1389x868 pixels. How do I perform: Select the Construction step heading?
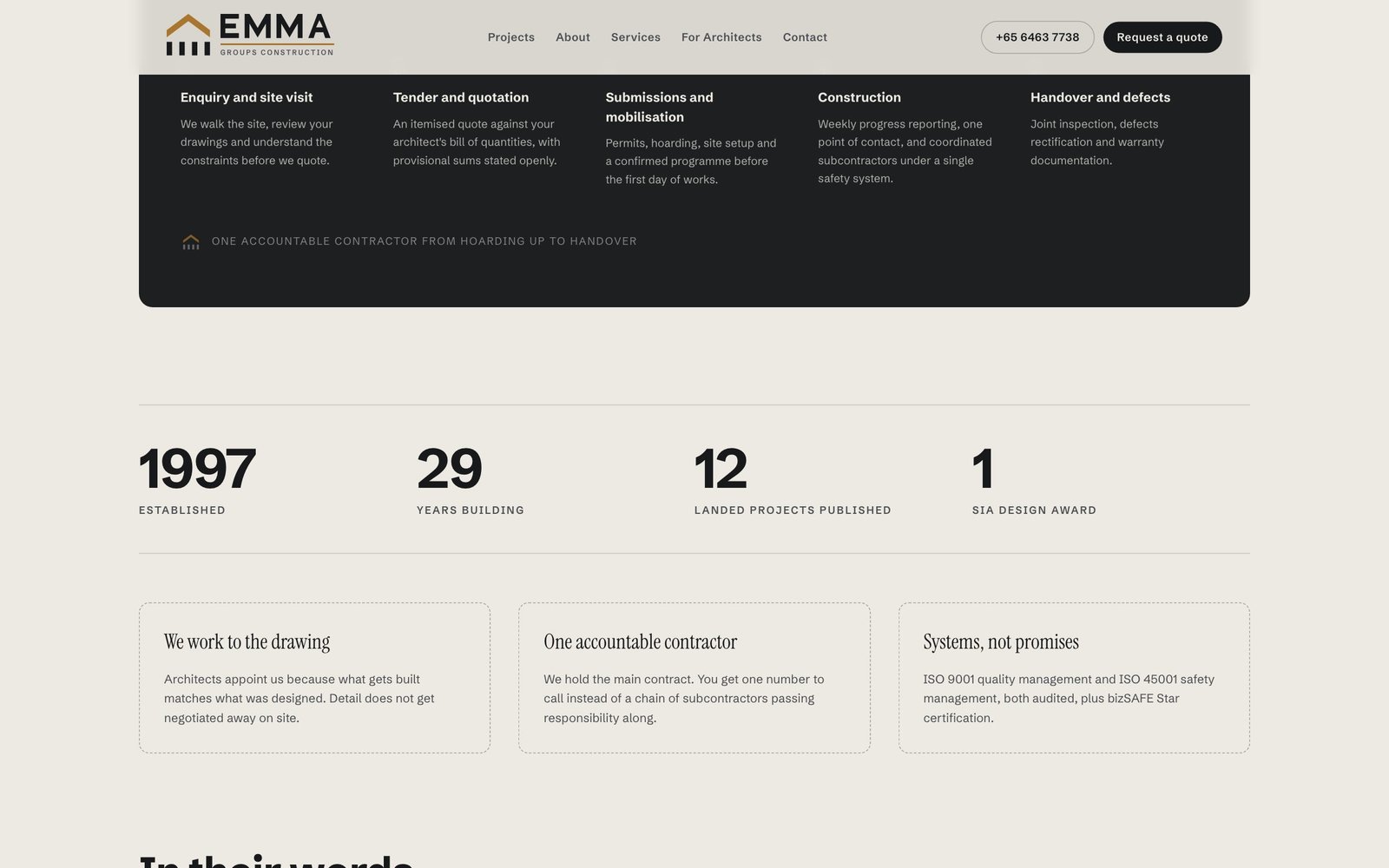click(x=859, y=97)
